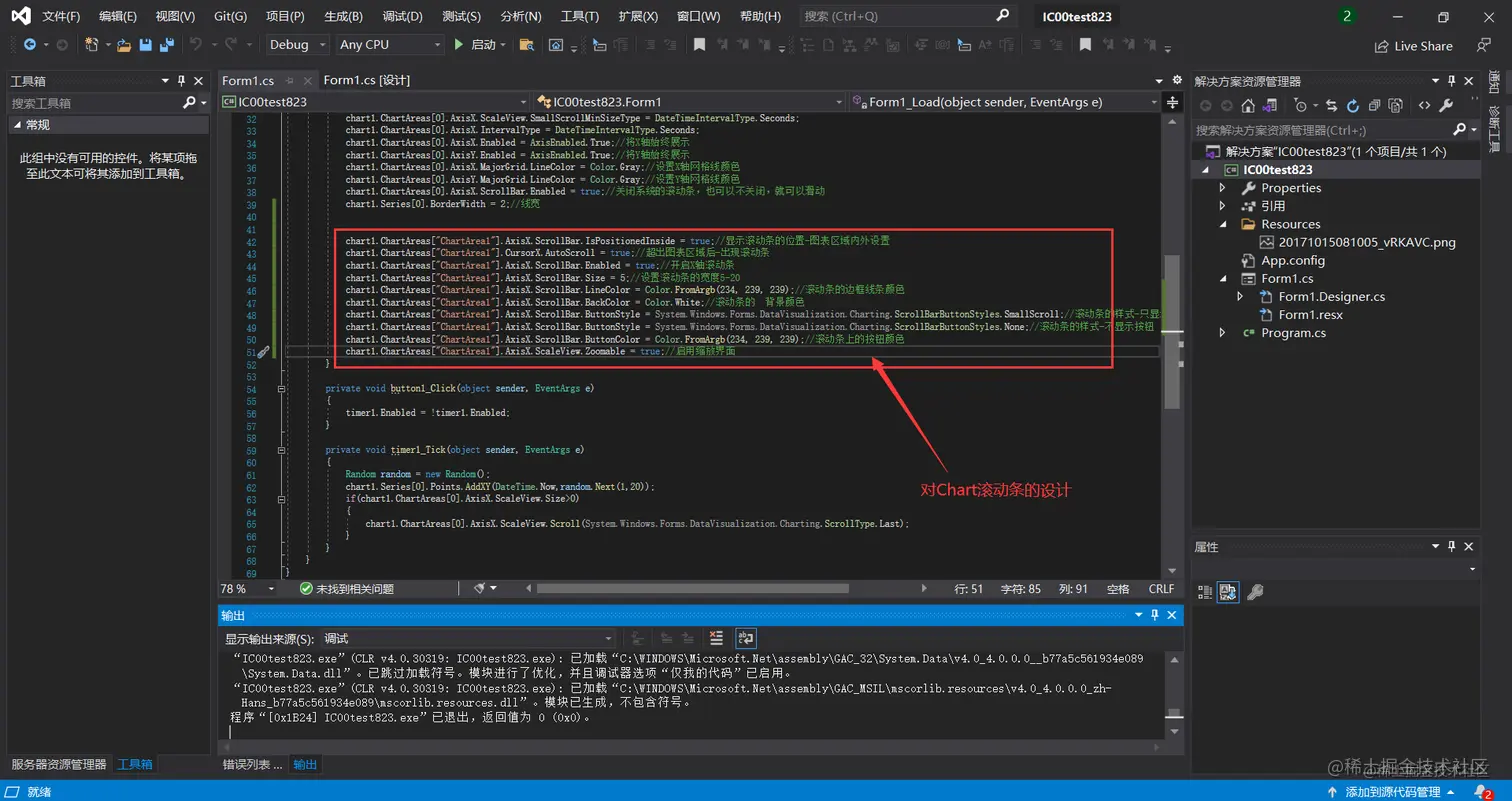Open the Any CPU platform dropdown
This screenshot has height=801, width=1512.
[x=390, y=45]
